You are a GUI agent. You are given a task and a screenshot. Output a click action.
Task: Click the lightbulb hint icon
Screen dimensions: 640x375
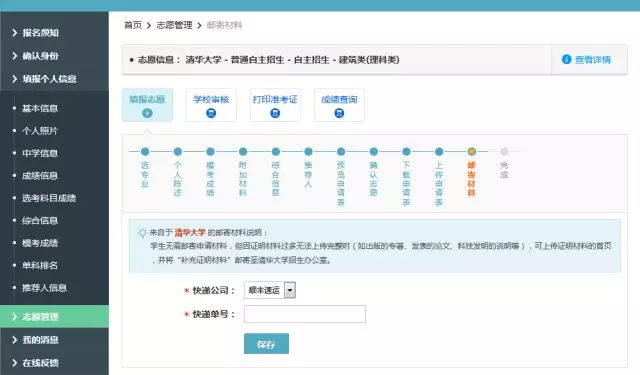coord(142,233)
